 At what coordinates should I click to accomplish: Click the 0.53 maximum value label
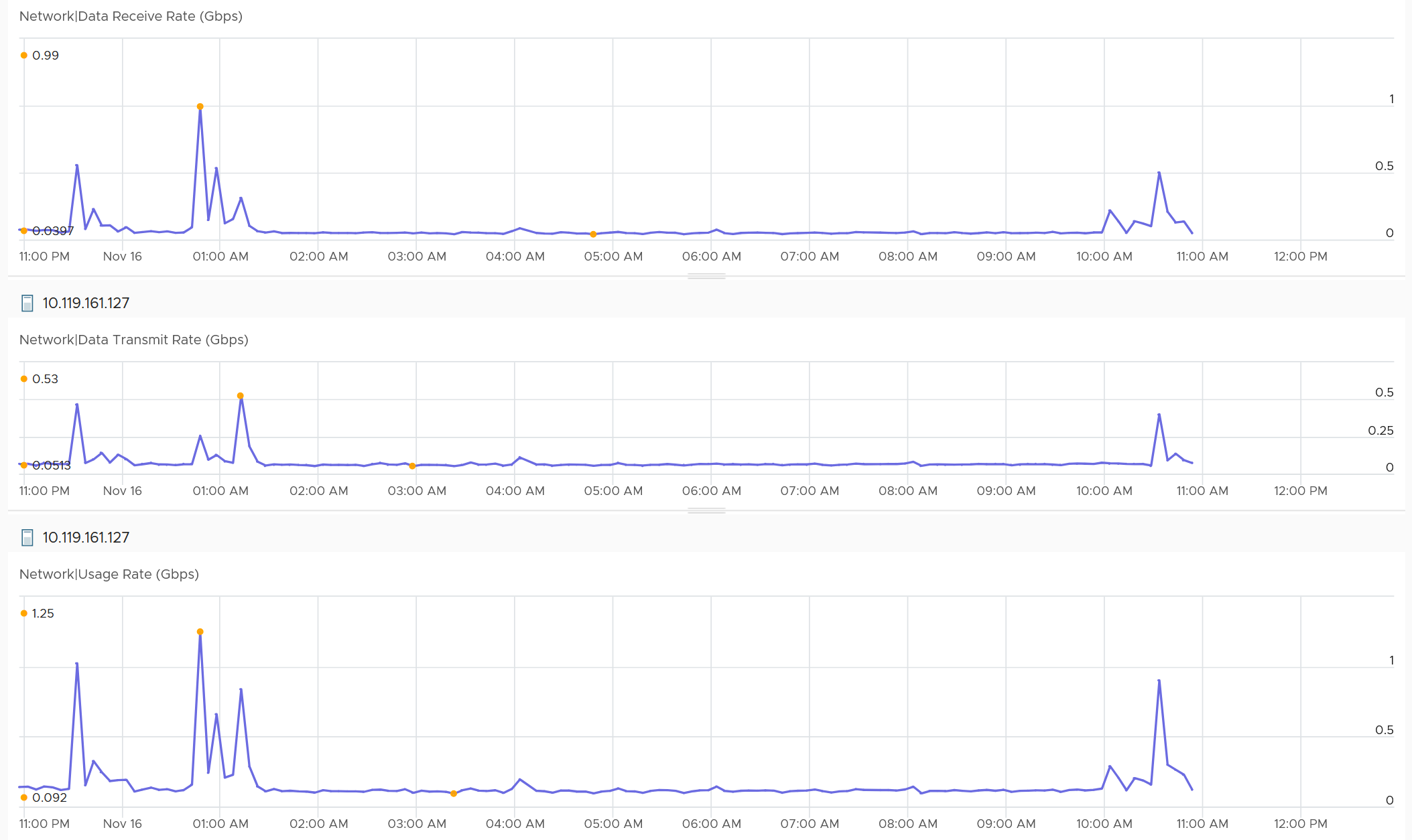tap(45, 379)
